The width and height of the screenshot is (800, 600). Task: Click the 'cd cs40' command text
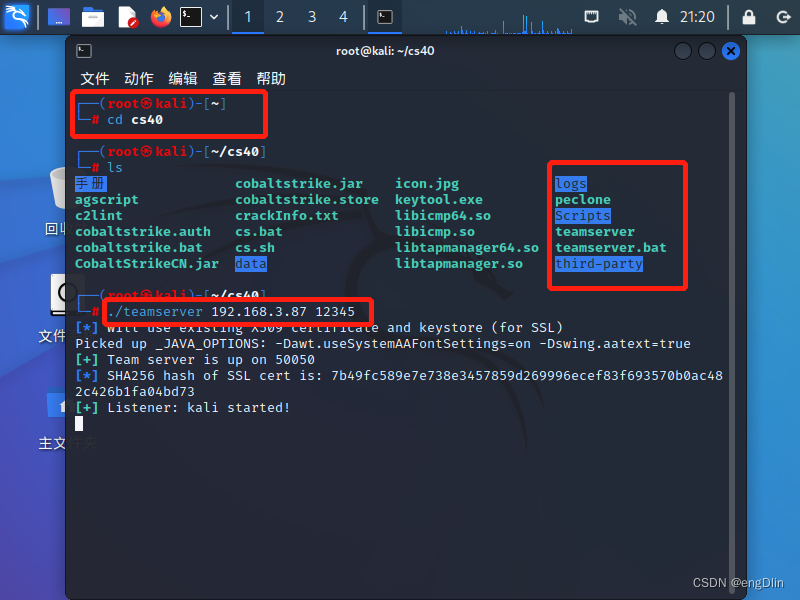tap(135, 120)
